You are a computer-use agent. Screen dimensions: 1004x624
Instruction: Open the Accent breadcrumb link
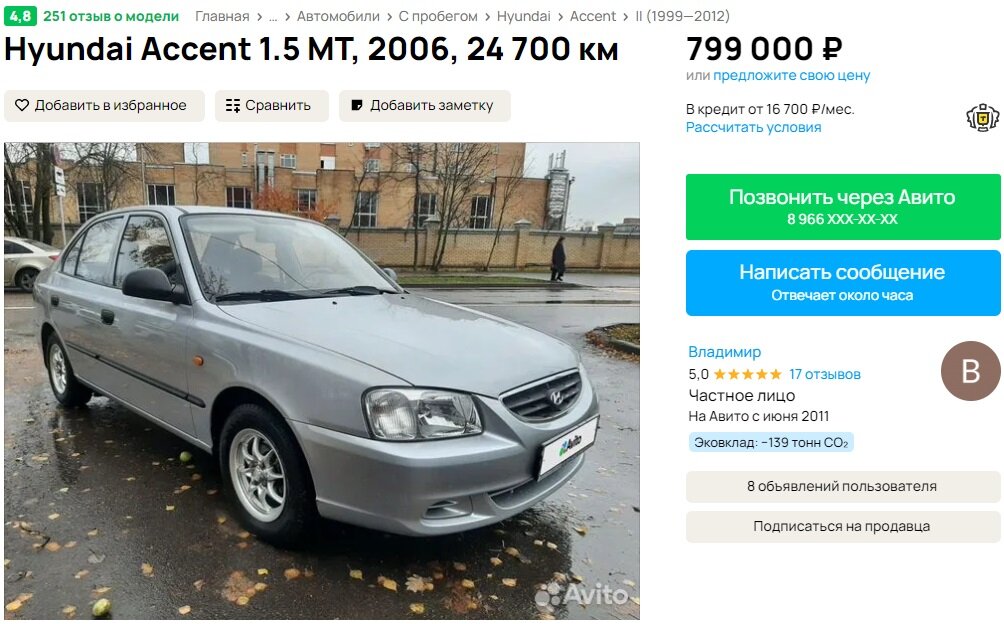(x=593, y=17)
